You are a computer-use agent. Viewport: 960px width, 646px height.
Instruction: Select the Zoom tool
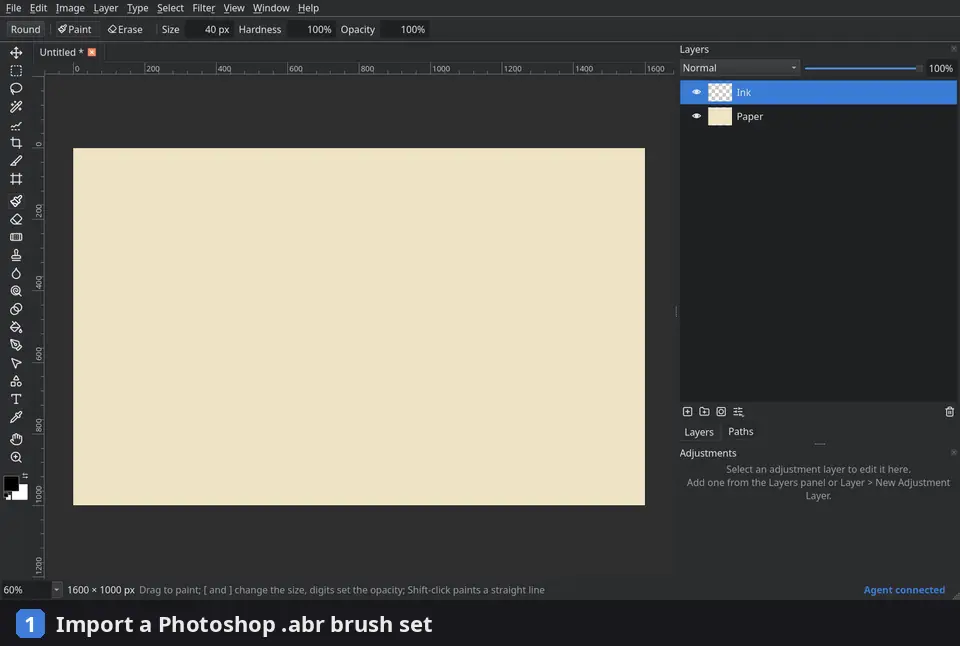(16, 457)
